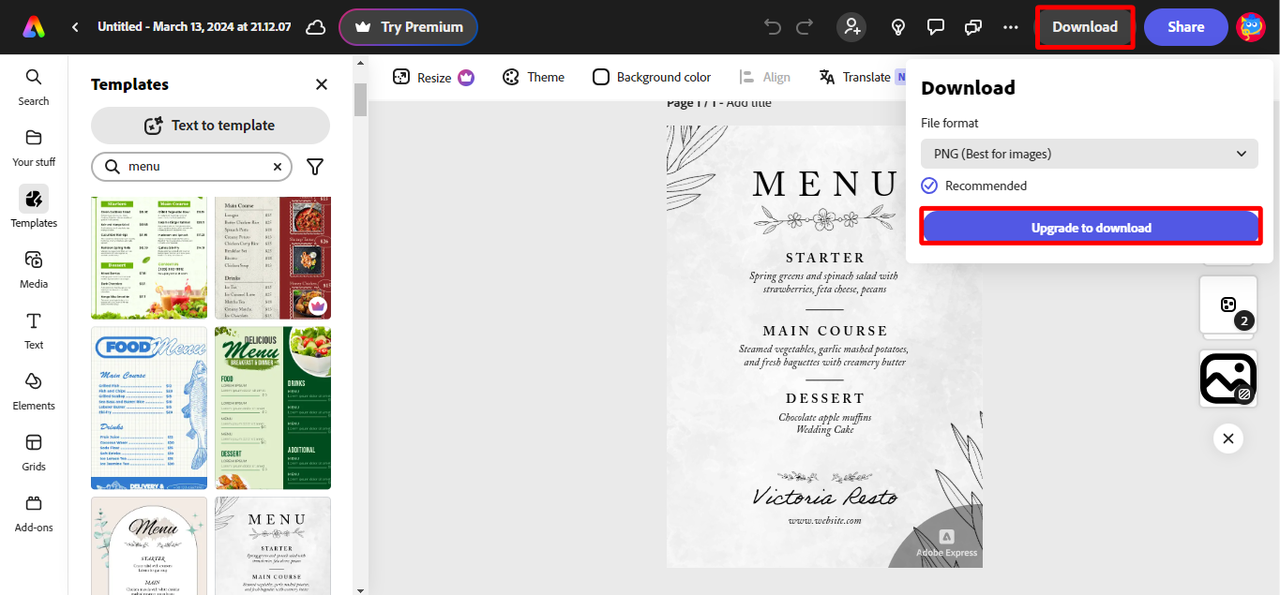1280x595 pixels.
Task: Select the green starters menu template
Action: pyautogui.click(x=149, y=258)
